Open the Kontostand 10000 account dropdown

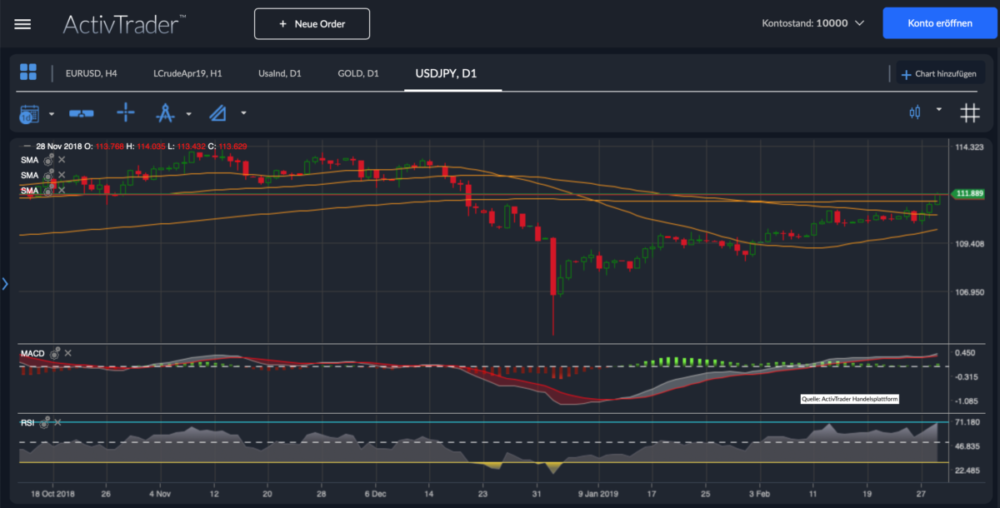813,24
